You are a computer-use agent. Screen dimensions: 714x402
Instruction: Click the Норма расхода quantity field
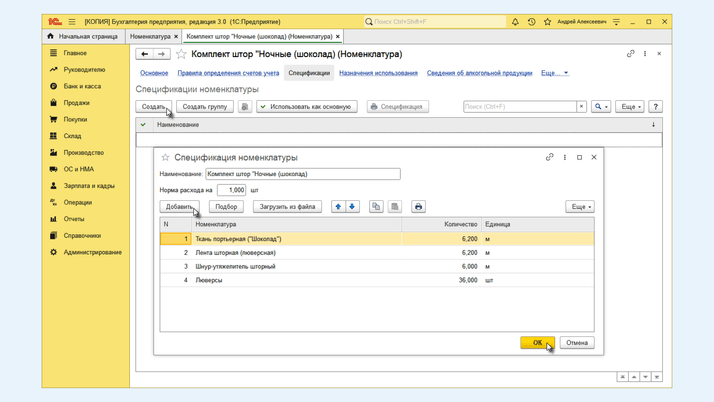click(231, 190)
